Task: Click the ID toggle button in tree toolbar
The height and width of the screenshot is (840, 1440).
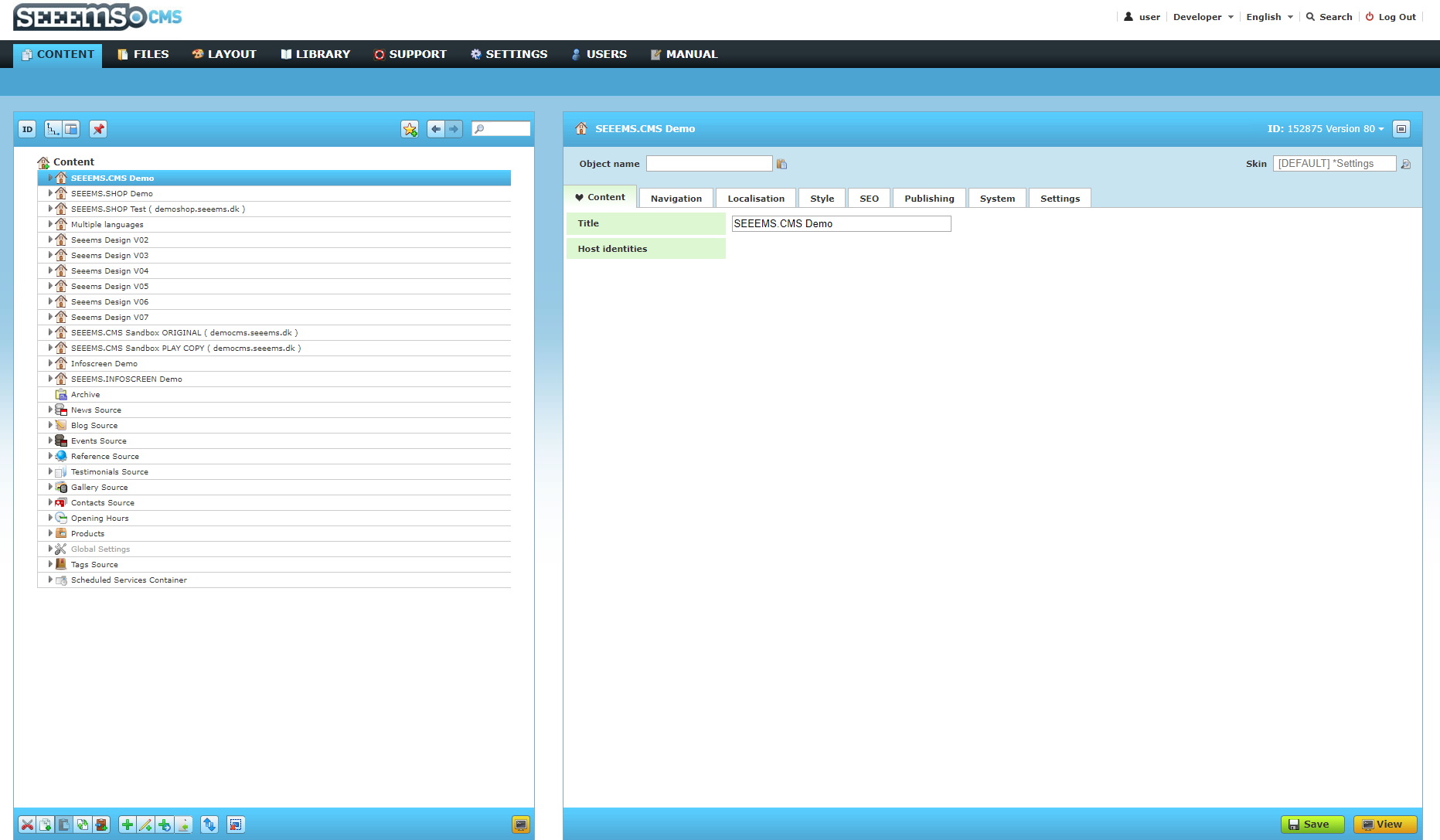Action: point(27,129)
